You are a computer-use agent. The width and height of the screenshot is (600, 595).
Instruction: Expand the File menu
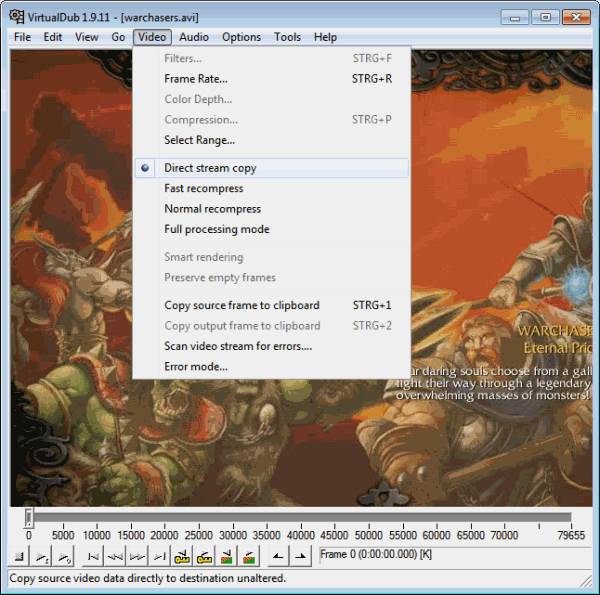coord(22,37)
